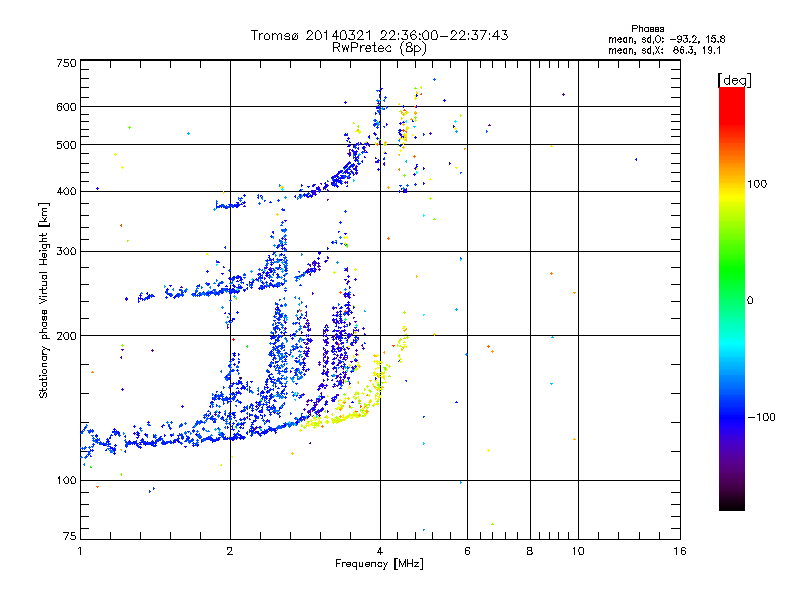Click the frequency axis tick "10"
Image resolution: width=800 pixels, height=600 pixels.
(578, 551)
